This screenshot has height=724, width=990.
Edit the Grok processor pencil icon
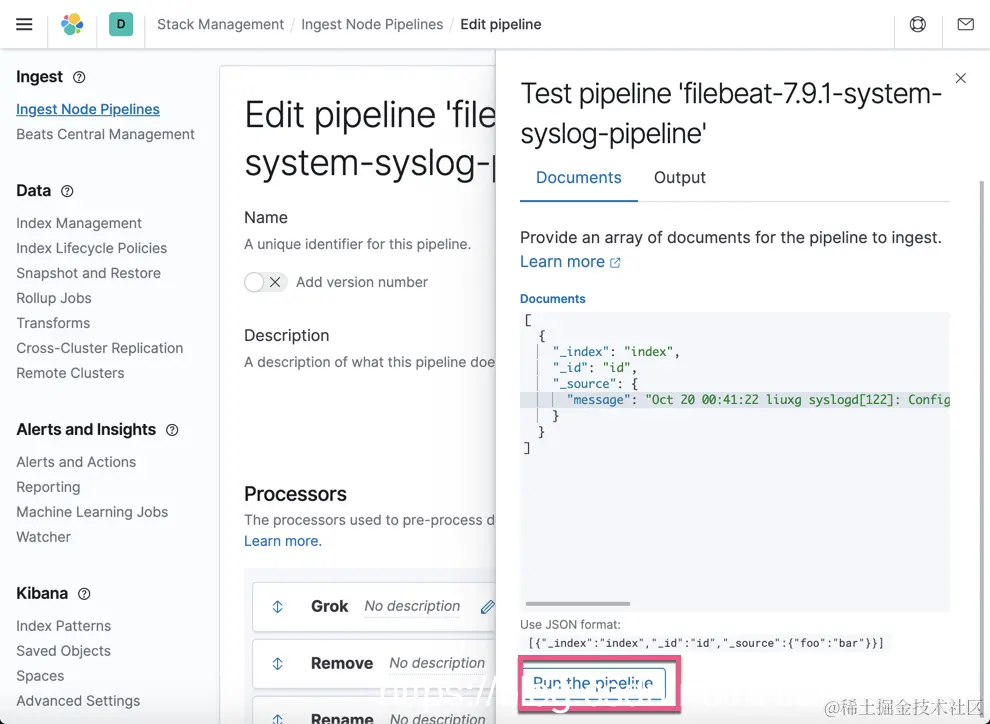487,606
